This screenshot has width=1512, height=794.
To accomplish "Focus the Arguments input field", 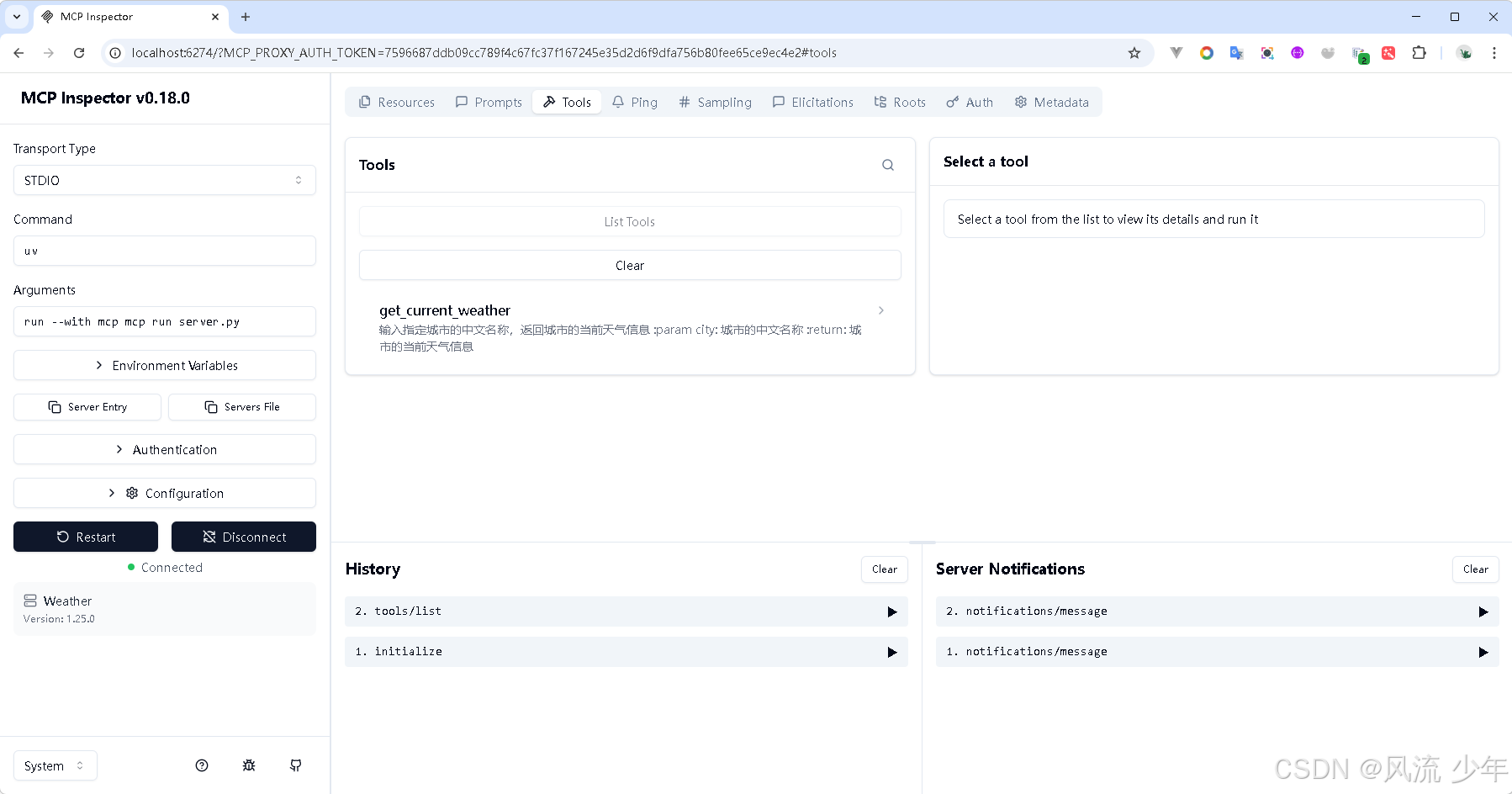I will (165, 321).
